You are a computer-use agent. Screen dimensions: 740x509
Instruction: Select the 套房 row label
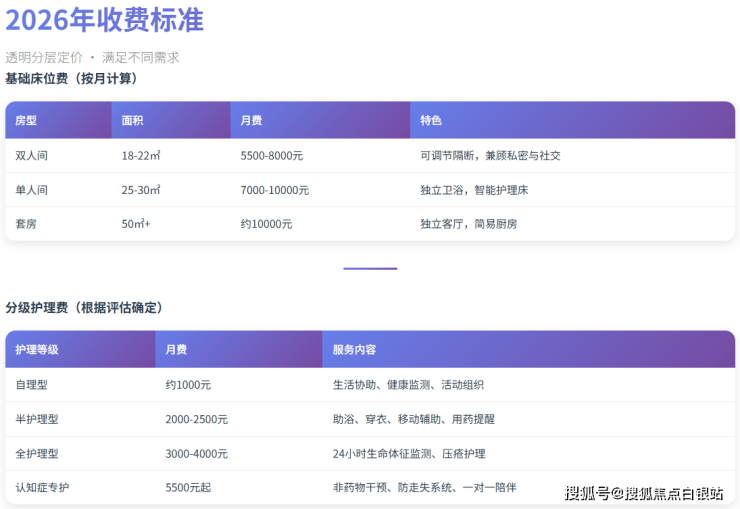pyautogui.click(x=26, y=224)
